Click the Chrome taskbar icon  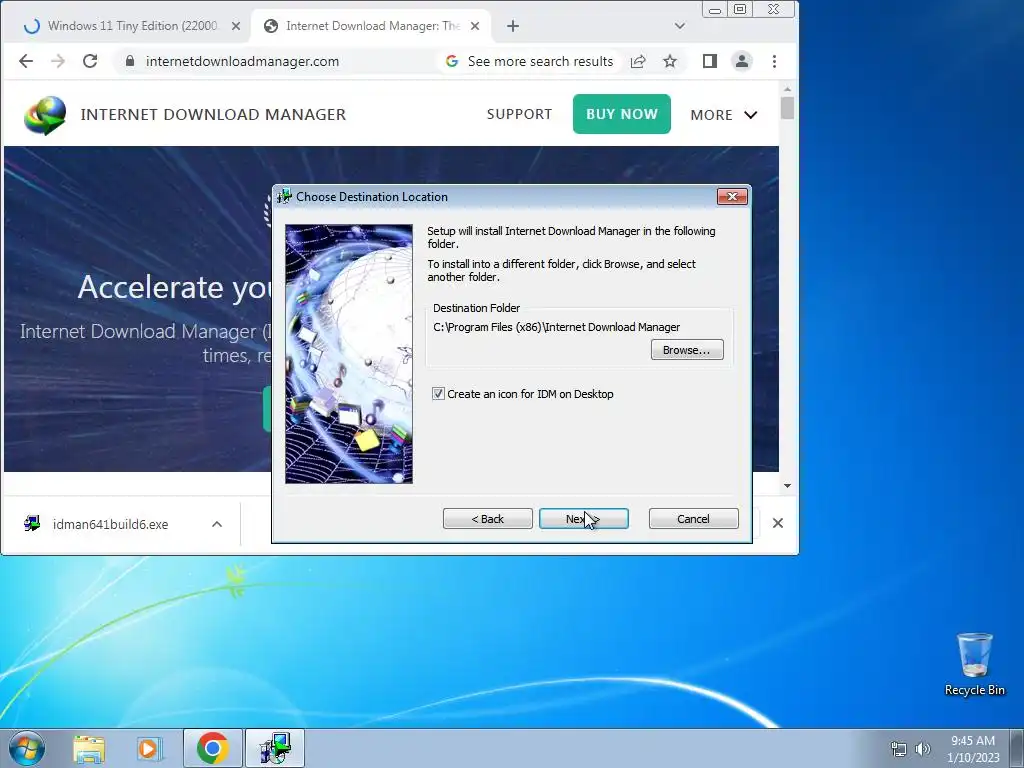(x=212, y=748)
